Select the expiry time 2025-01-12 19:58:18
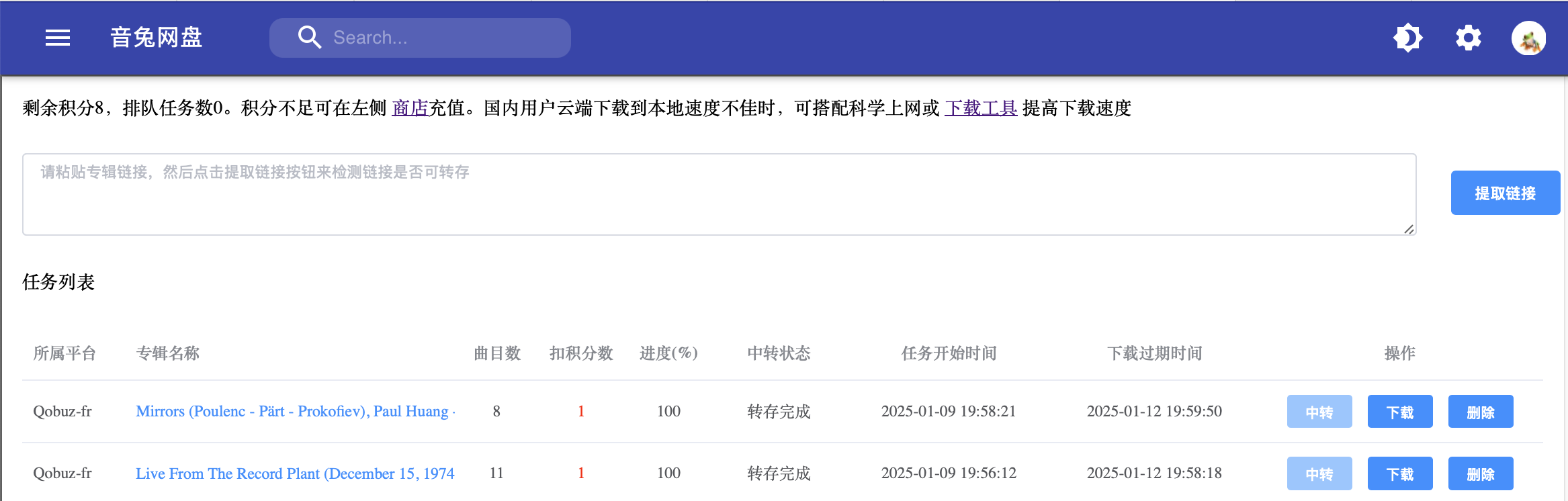Viewport: 1568px width, 501px height. click(x=1154, y=473)
